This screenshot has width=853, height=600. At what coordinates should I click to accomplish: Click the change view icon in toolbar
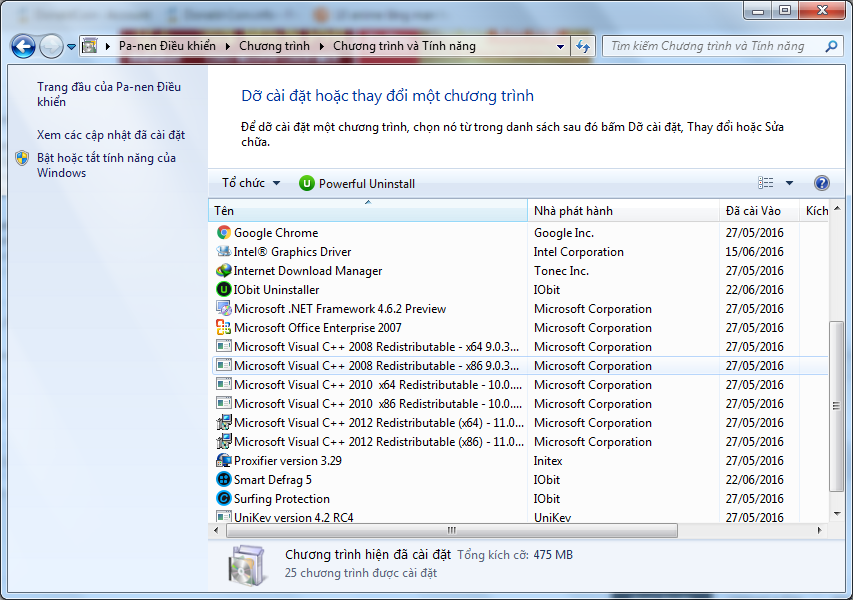(765, 183)
